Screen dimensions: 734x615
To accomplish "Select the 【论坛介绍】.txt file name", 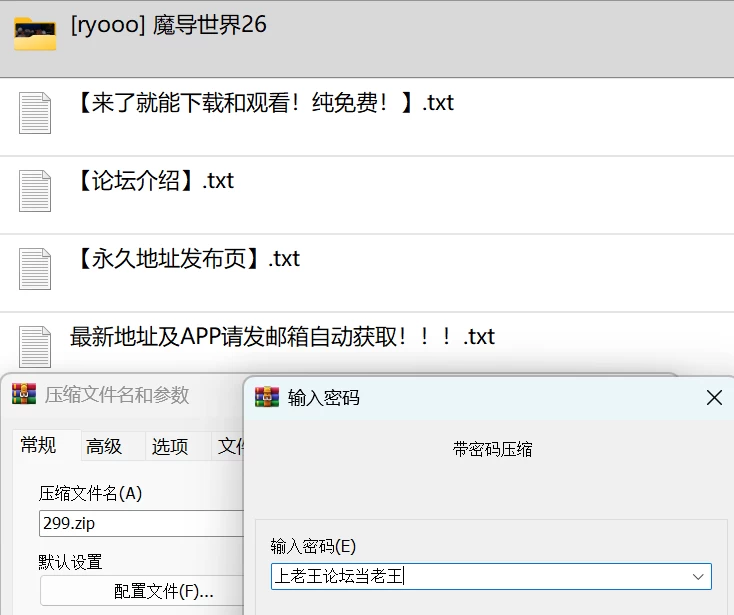I will pyautogui.click(x=154, y=181).
